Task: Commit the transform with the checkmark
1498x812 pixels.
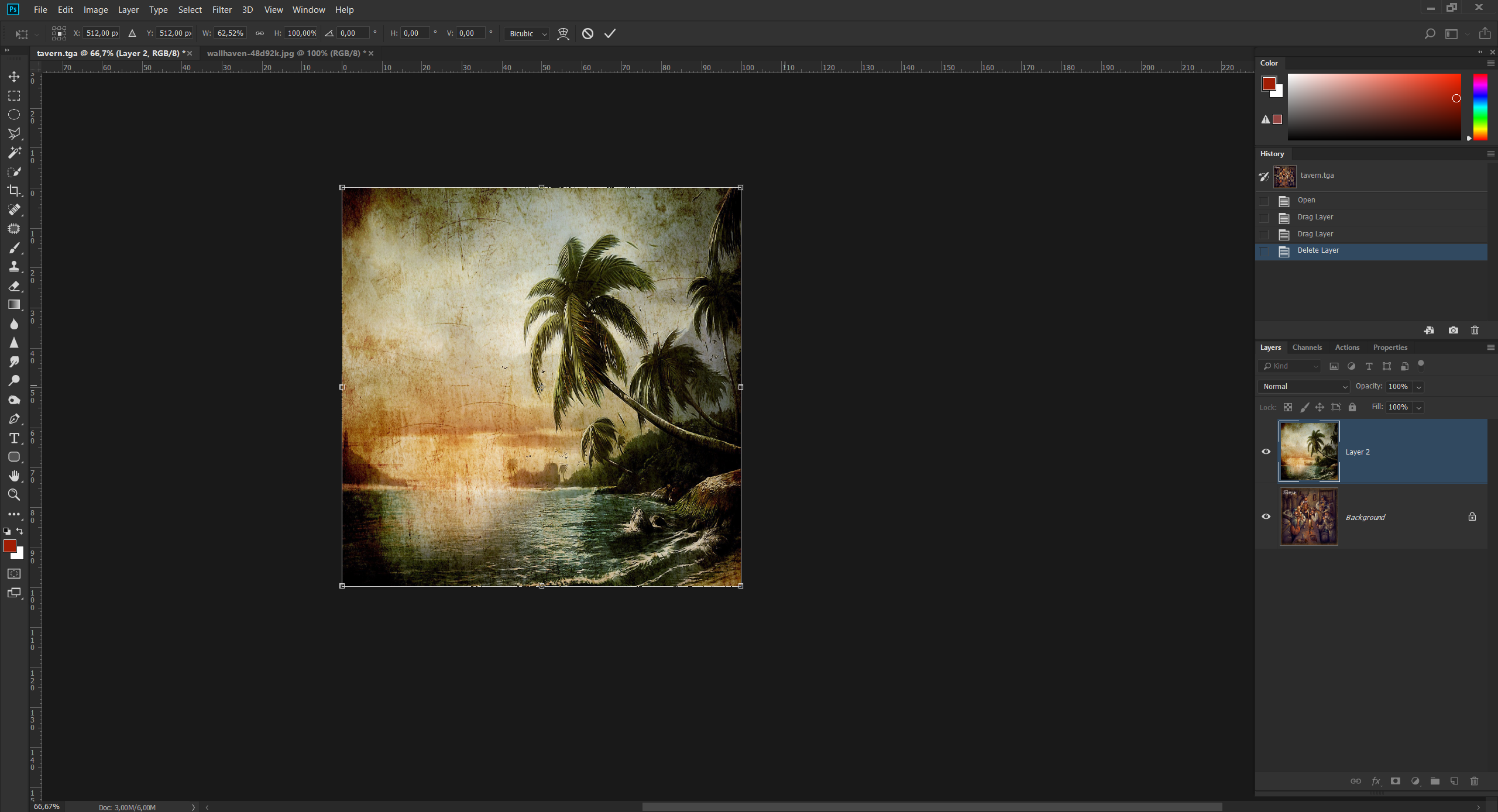Action: (610, 33)
